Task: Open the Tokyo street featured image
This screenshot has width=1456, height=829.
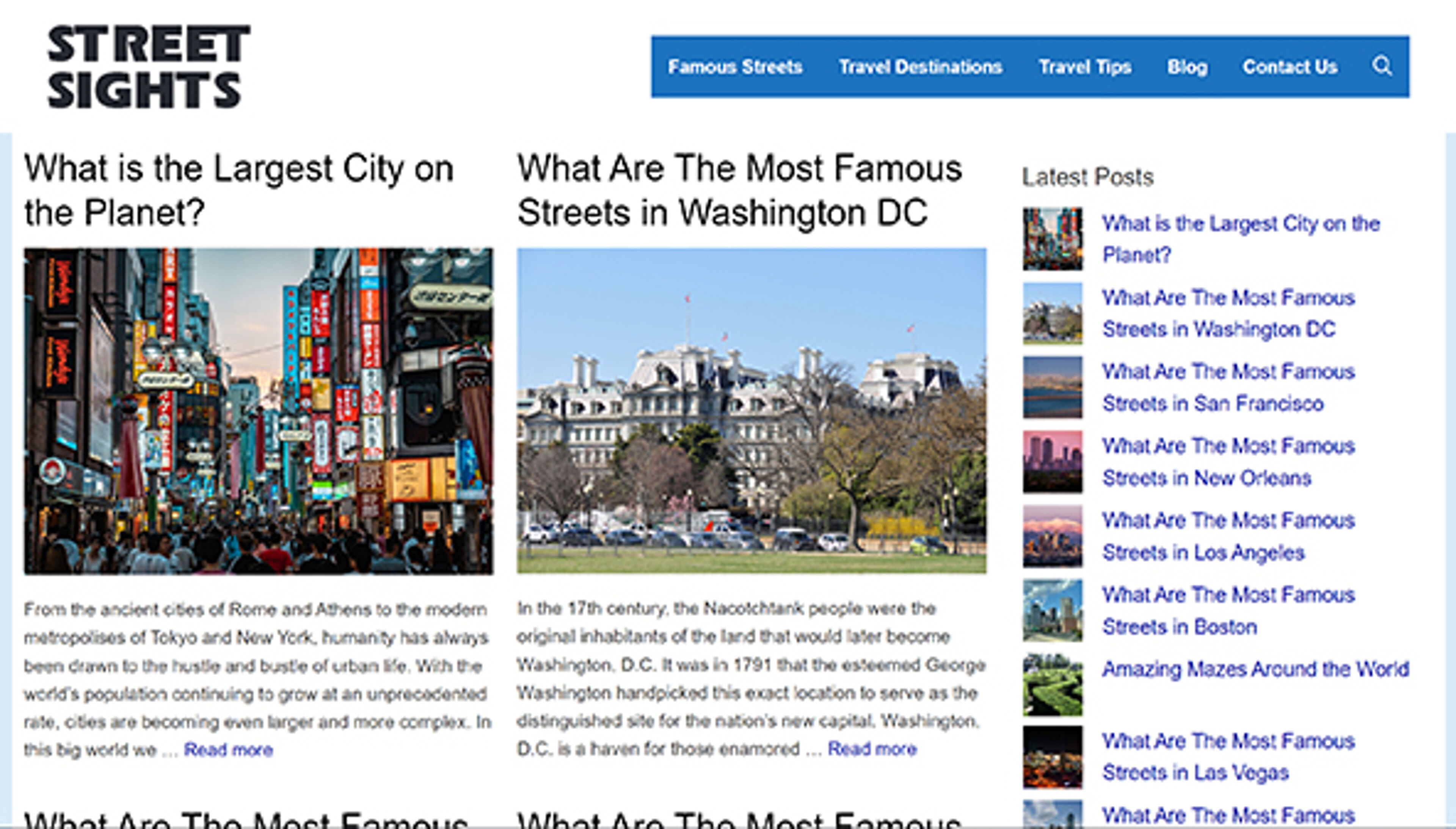Action: (259, 410)
